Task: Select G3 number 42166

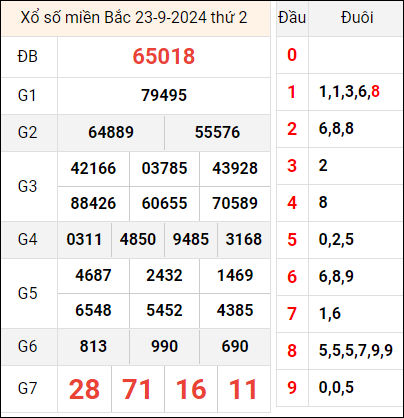Action: coord(93,168)
